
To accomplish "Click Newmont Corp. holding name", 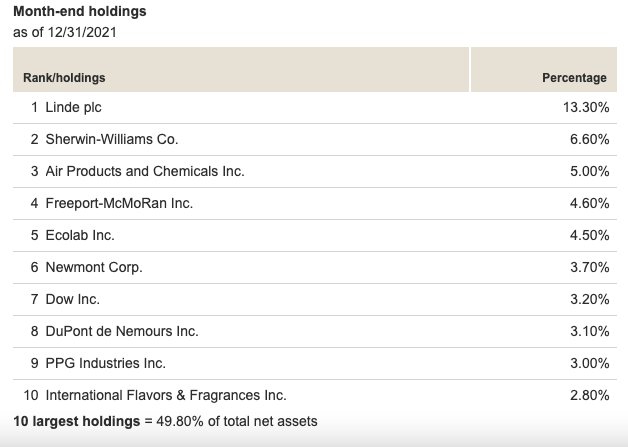I will (94, 268).
